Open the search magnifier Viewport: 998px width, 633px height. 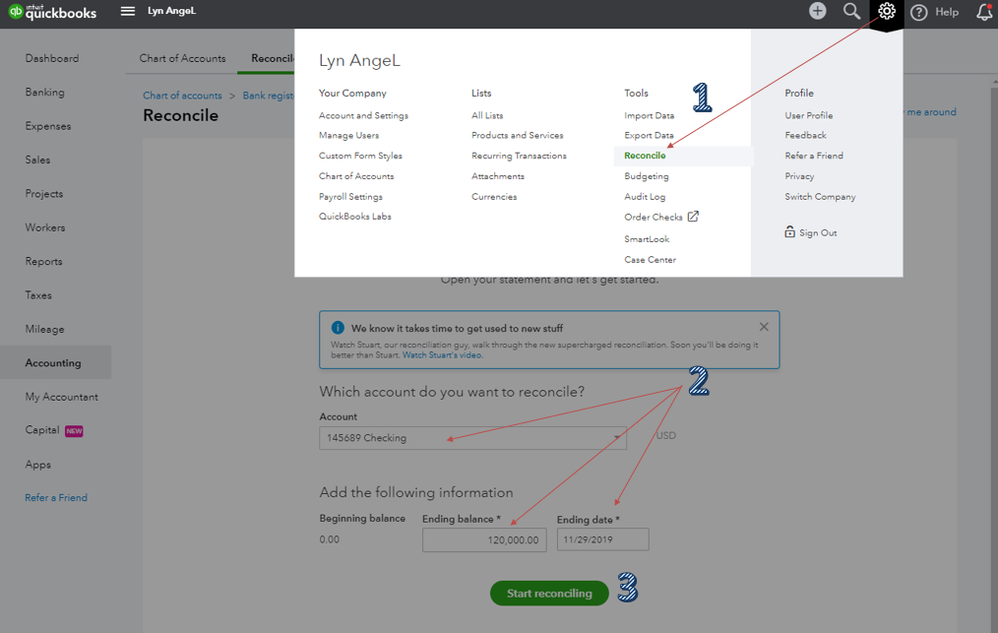tap(852, 11)
